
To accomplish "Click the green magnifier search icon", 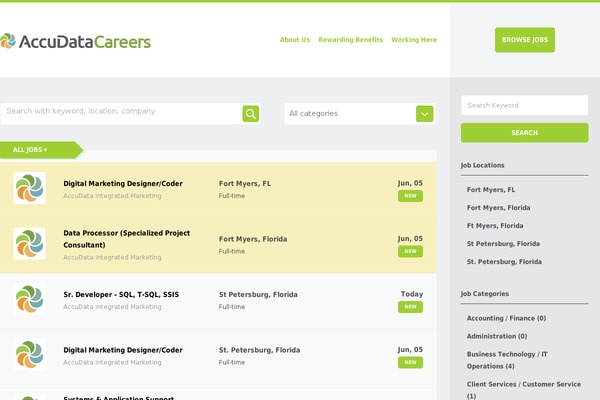I will click(x=251, y=114).
